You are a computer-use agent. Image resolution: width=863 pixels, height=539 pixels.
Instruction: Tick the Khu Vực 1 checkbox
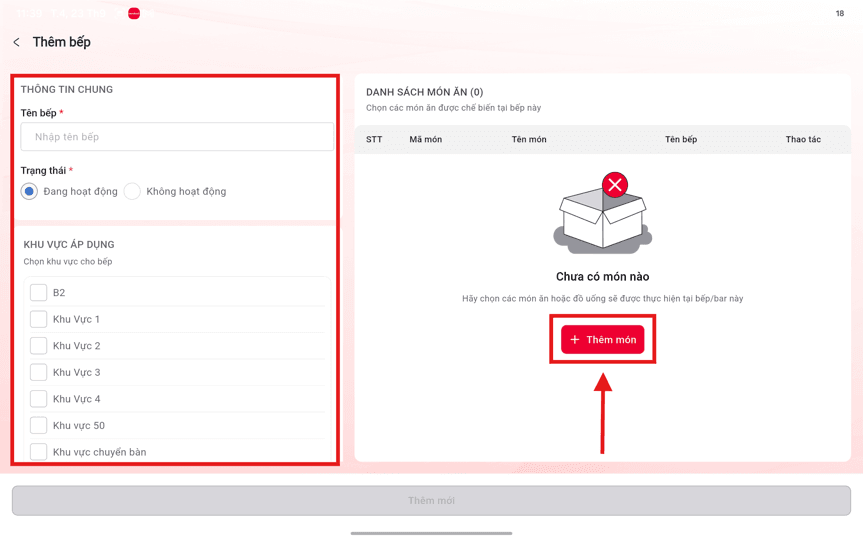point(39,319)
